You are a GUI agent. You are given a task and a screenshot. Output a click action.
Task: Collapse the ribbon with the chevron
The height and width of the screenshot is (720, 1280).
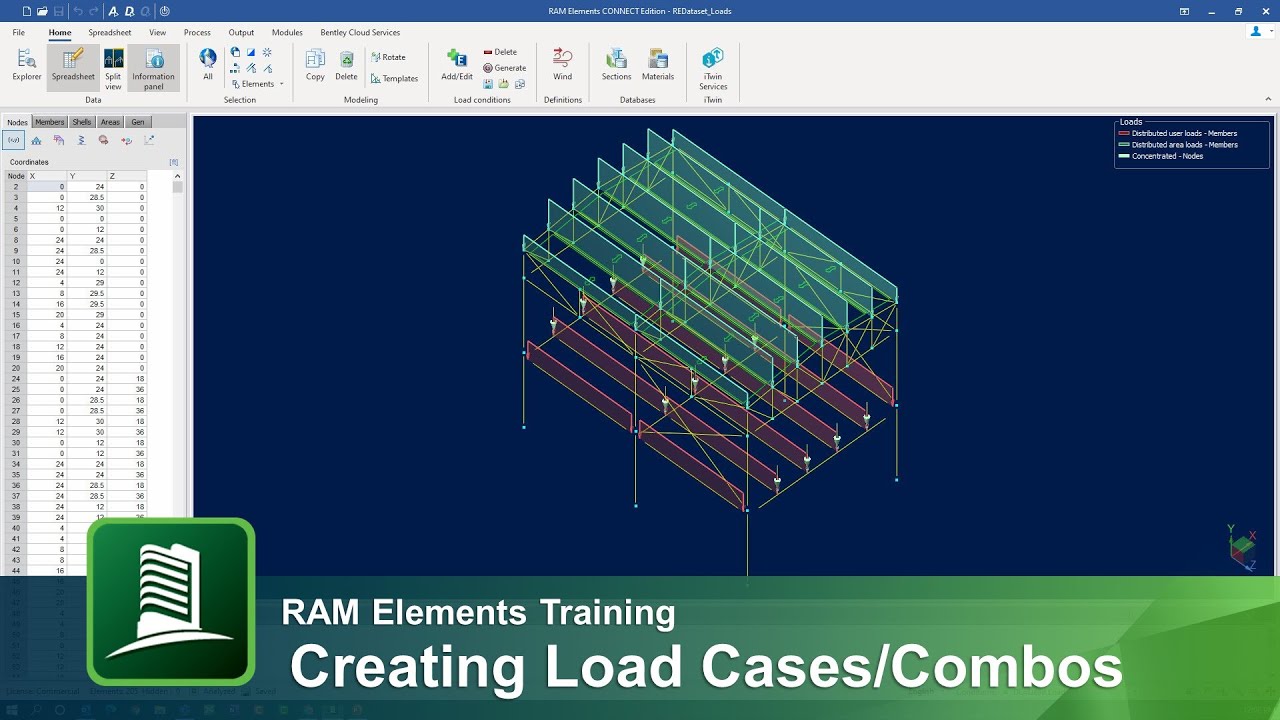(1268, 99)
